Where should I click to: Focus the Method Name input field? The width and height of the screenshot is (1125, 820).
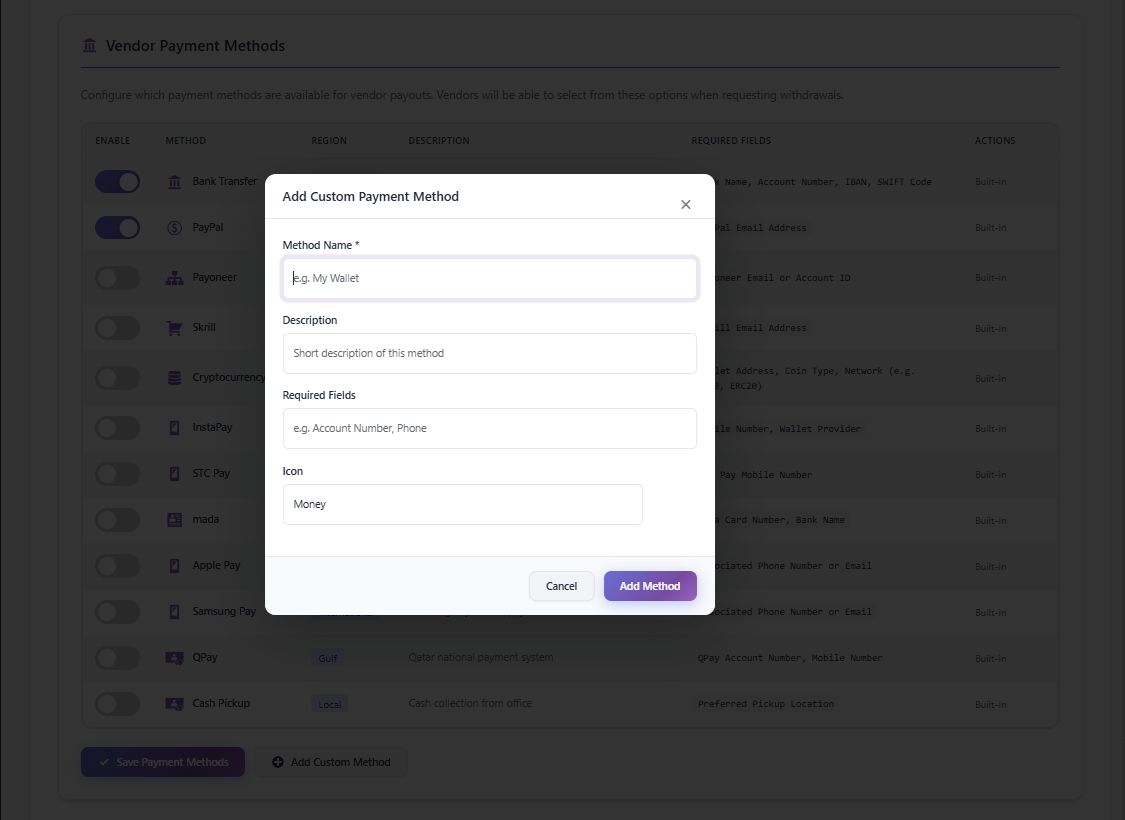pos(490,278)
